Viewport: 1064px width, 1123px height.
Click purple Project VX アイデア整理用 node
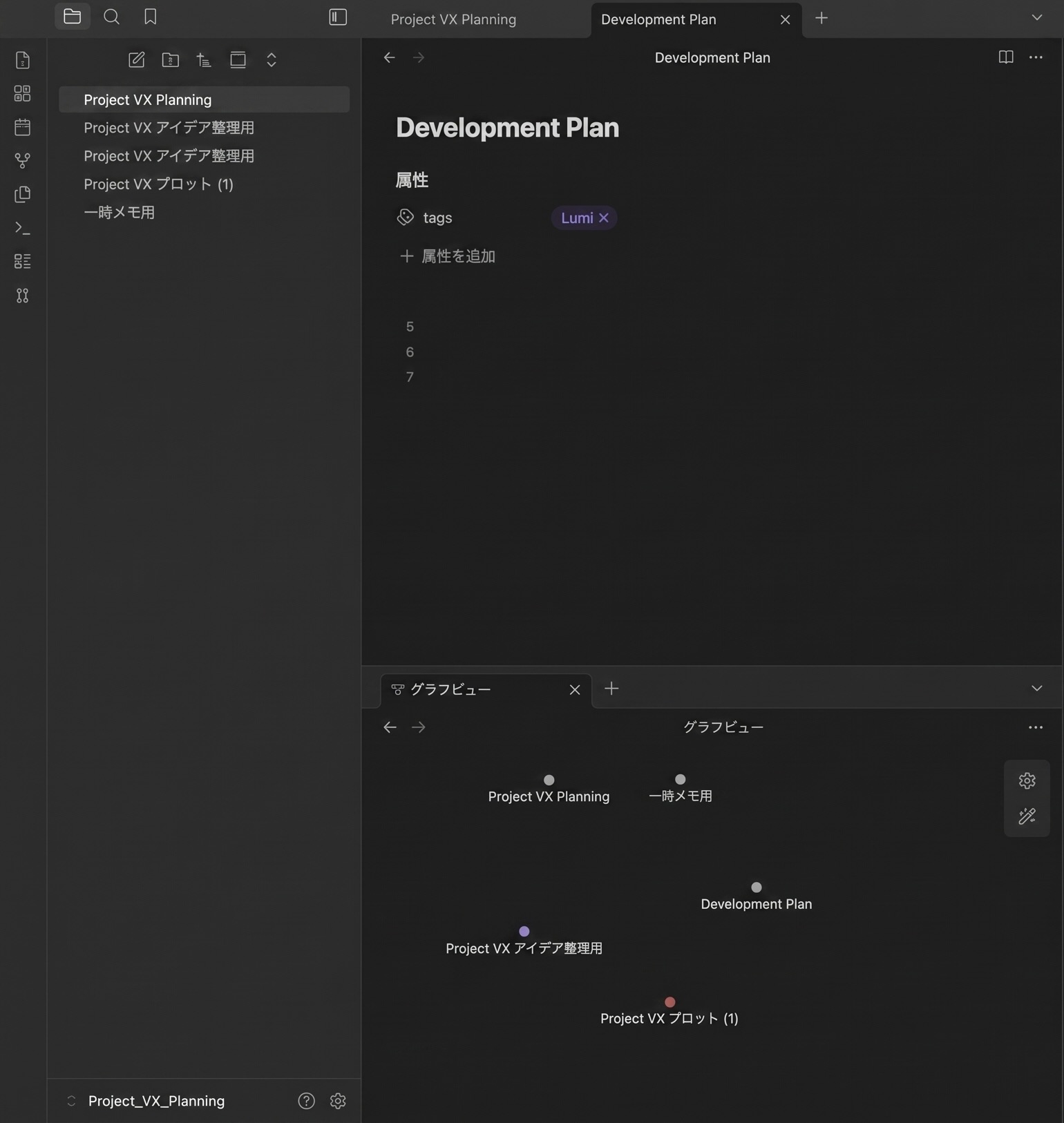pos(524,932)
